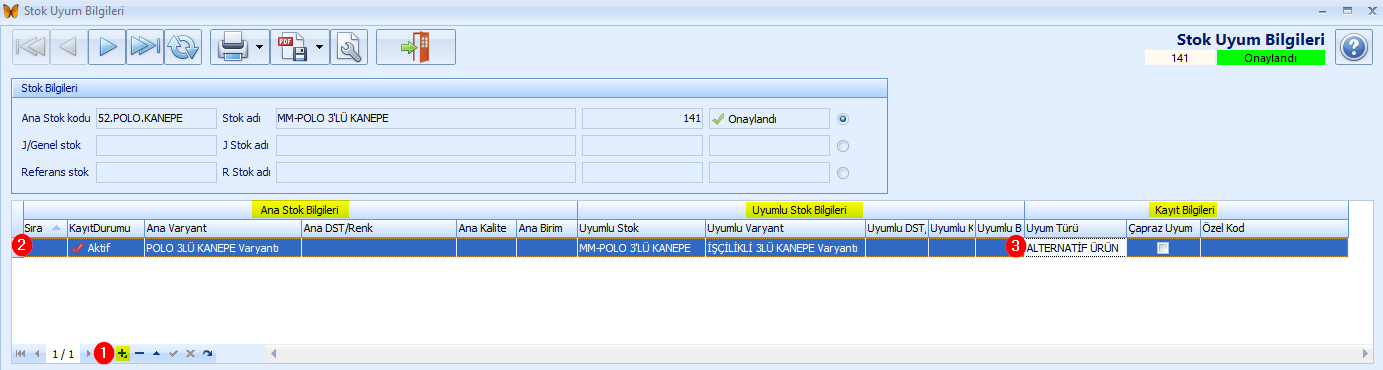Go to the next record in toolbar
This screenshot has width=1383, height=370.
107,47
